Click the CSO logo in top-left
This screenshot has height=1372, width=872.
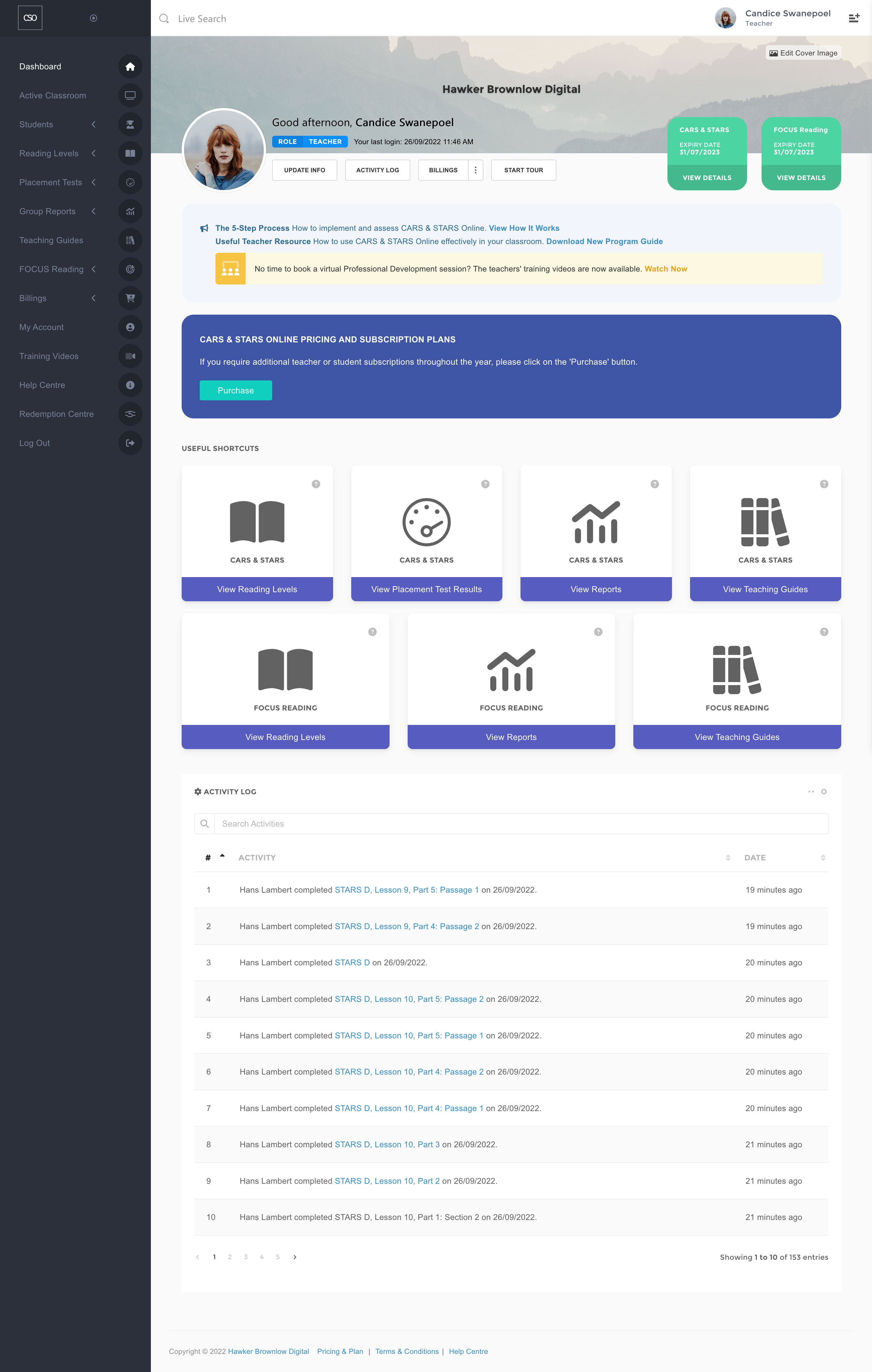click(x=30, y=18)
